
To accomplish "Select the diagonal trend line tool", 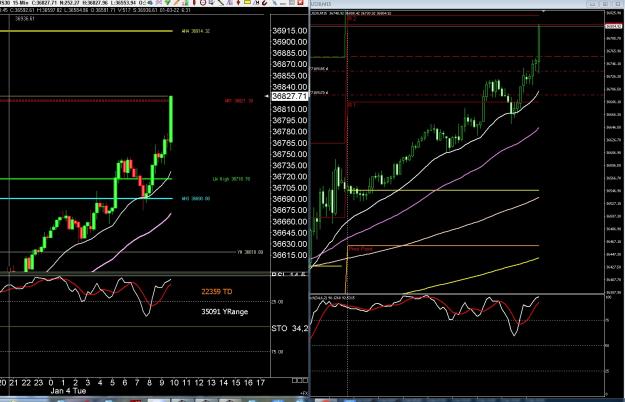I will coord(221,2).
